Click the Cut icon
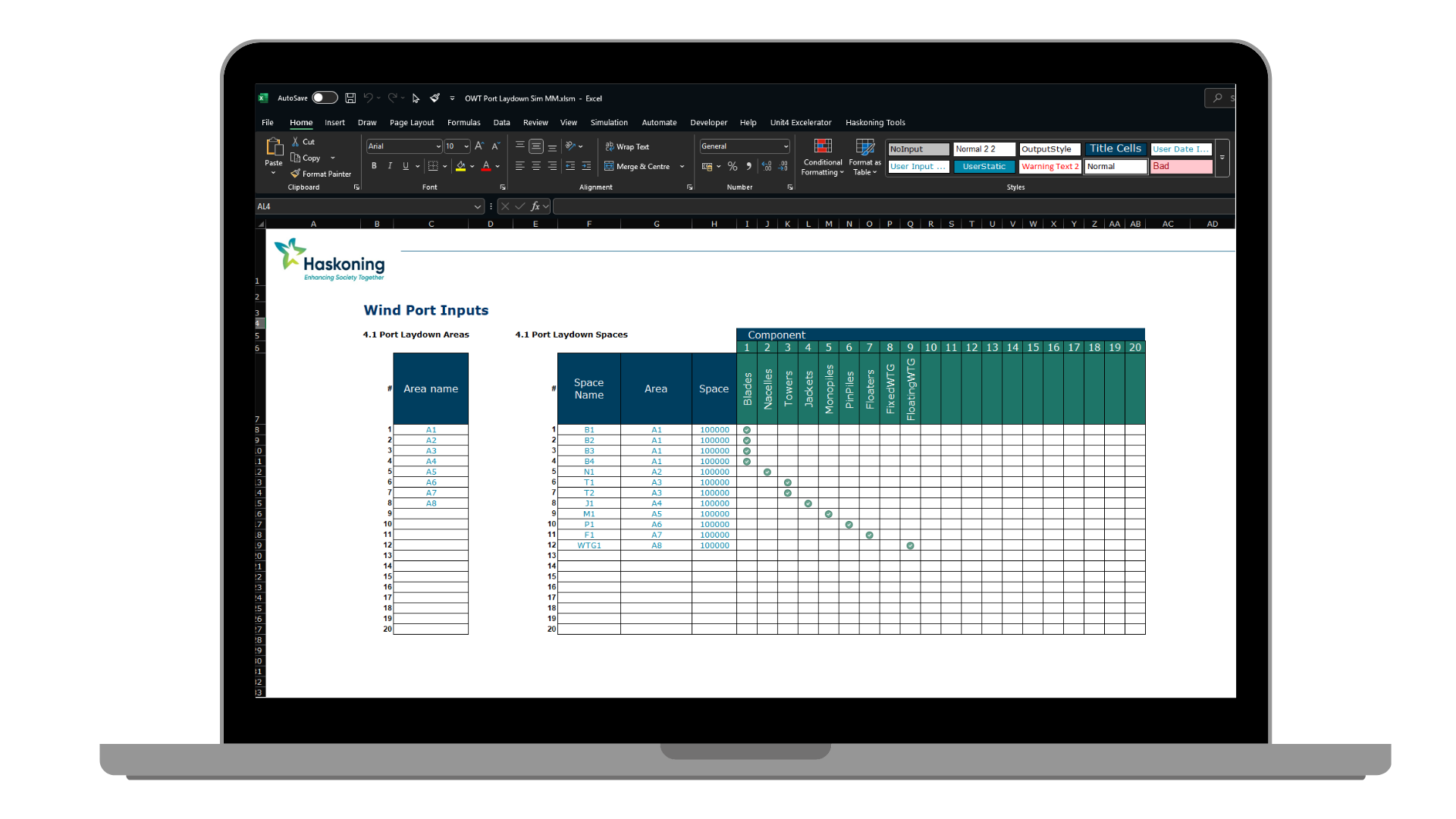 pos(295,142)
